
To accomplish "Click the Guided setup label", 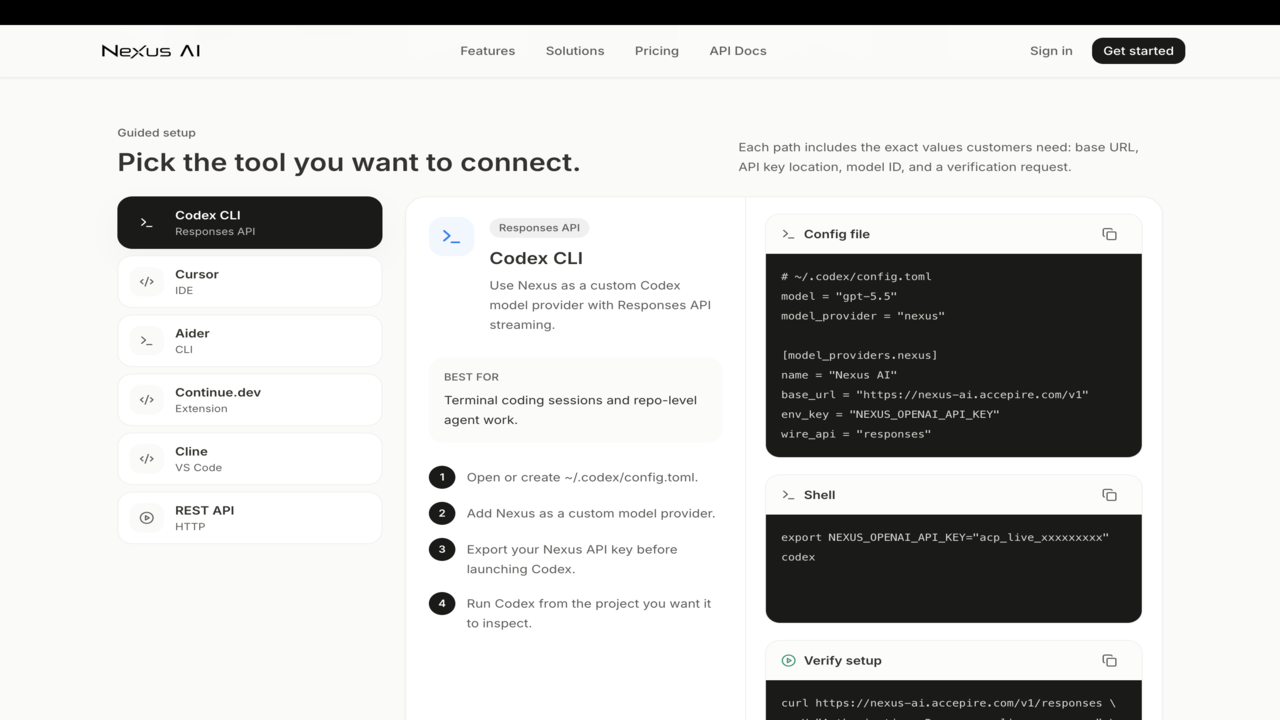I will [x=157, y=133].
